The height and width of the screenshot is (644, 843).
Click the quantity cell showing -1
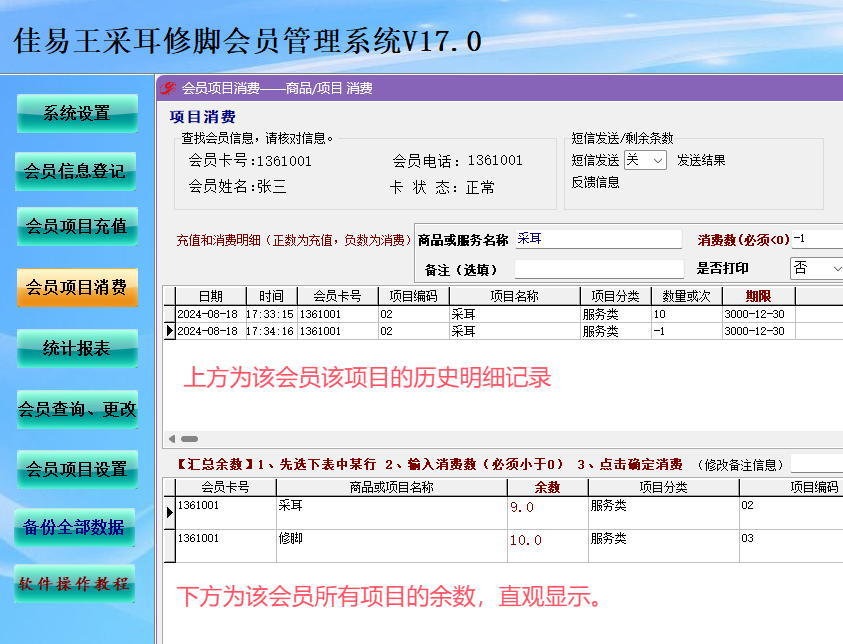coord(687,331)
